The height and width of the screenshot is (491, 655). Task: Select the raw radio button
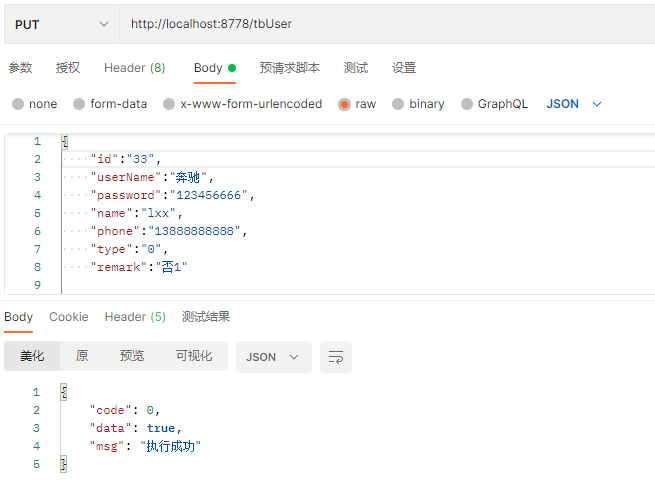click(344, 104)
